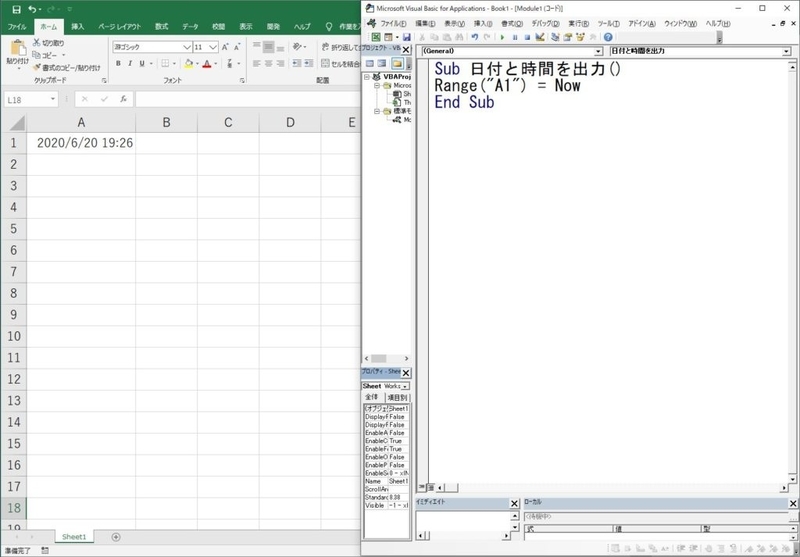Image resolution: width=800 pixels, height=557 pixels.
Task: Select the Sheet1 worksheet tab
Action: pyautogui.click(x=74, y=537)
